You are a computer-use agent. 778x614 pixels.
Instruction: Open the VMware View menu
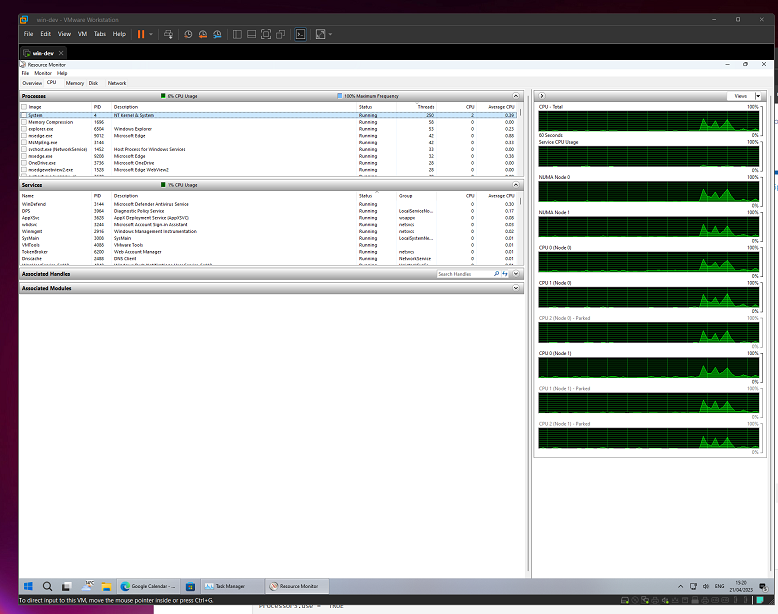point(65,34)
